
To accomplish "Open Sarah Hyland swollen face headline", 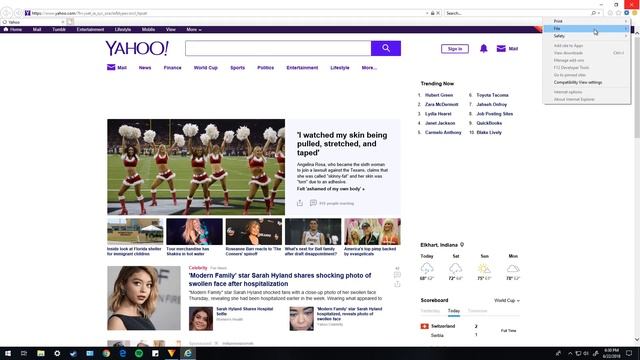I will tap(280, 280).
